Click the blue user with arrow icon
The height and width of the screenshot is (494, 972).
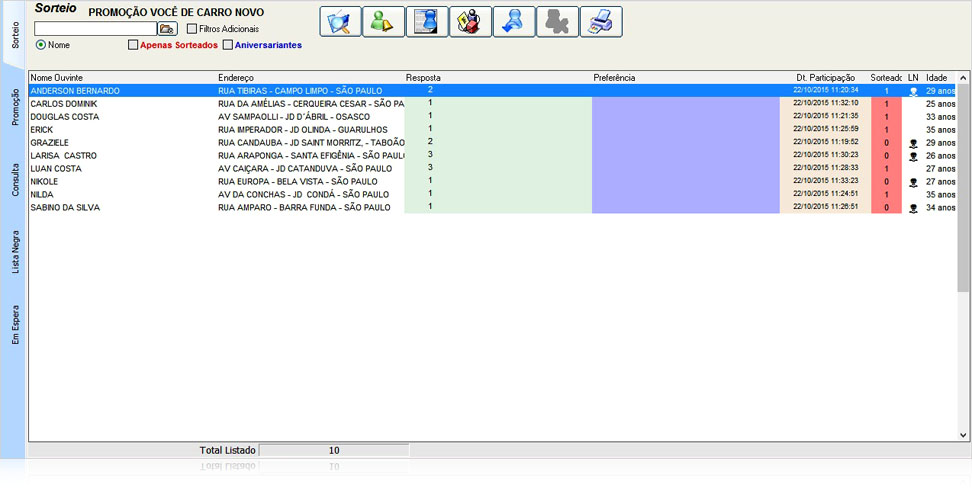(514, 22)
